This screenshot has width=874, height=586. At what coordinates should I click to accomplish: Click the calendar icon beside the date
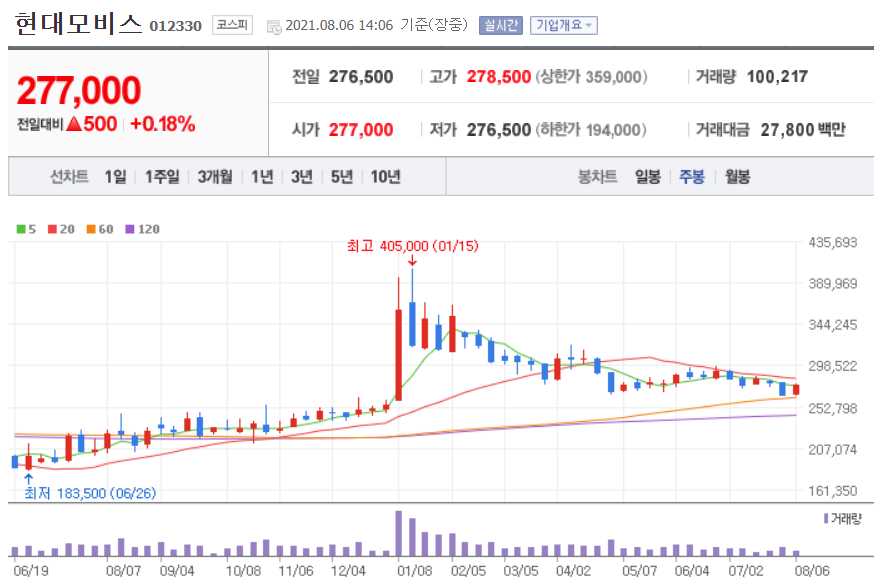(274, 26)
